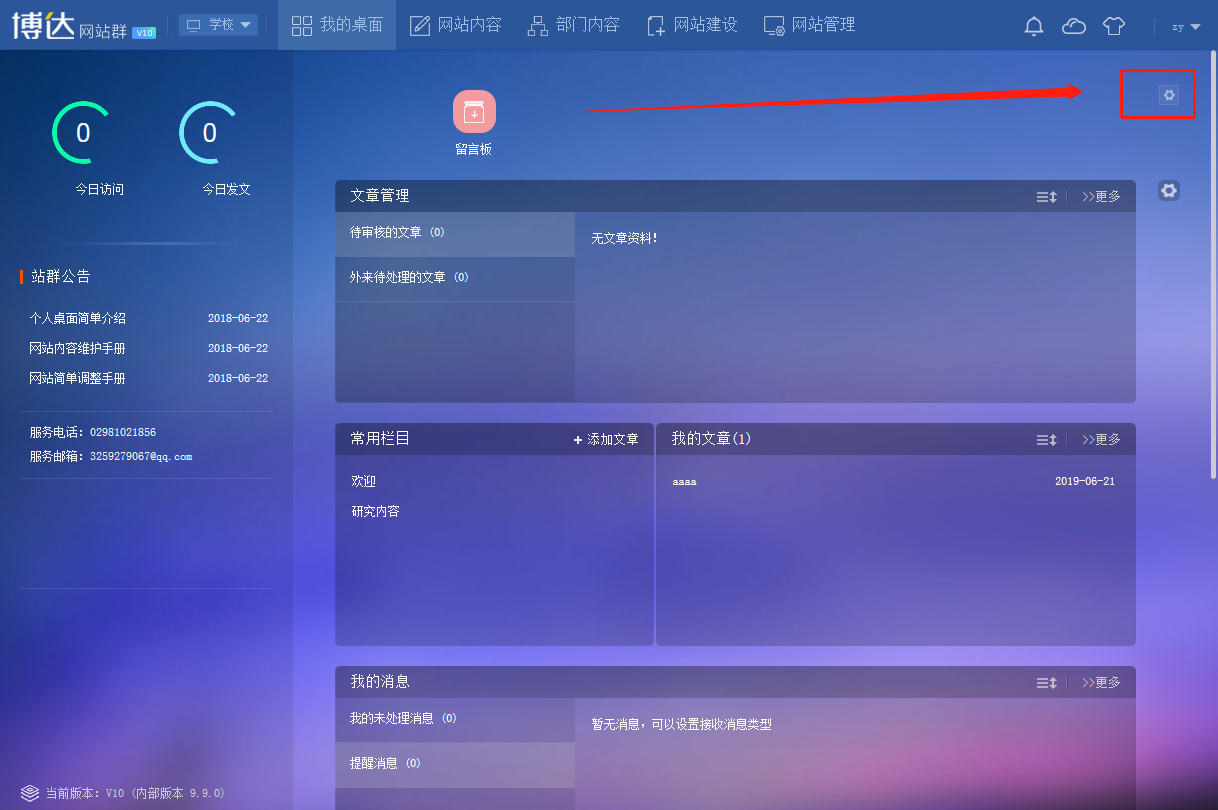Click the small gear inside the red box
This screenshot has width=1218, height=810.
tap(1168, 95)
